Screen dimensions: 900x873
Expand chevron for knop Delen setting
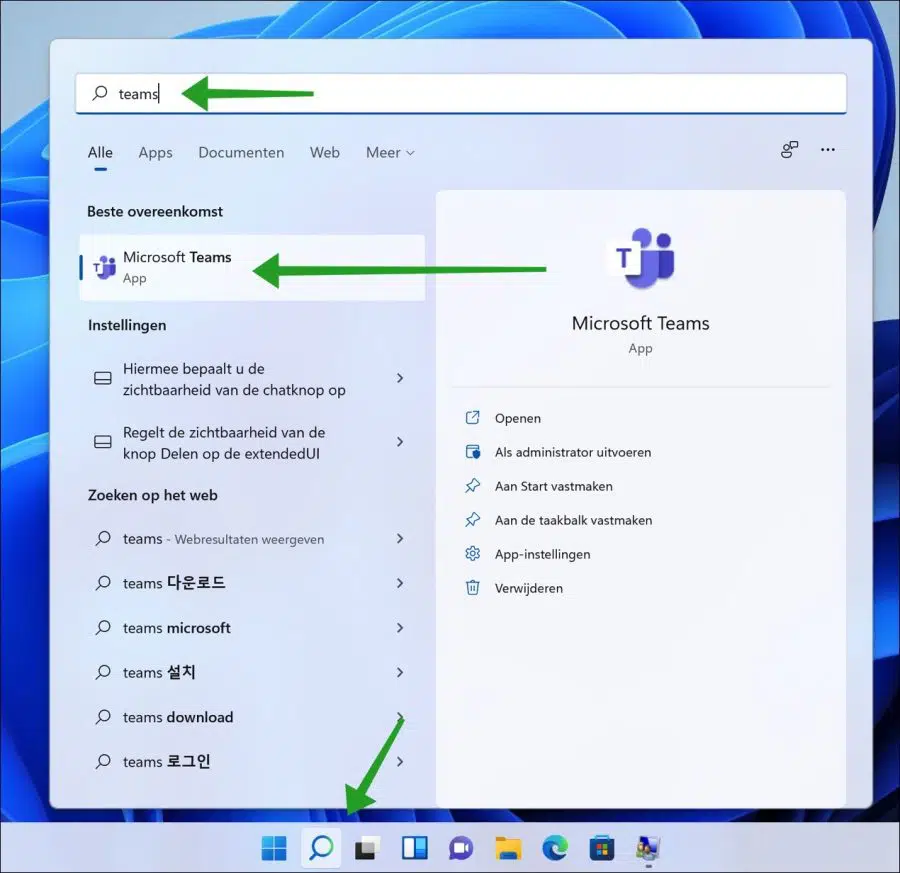coord(400,442)
